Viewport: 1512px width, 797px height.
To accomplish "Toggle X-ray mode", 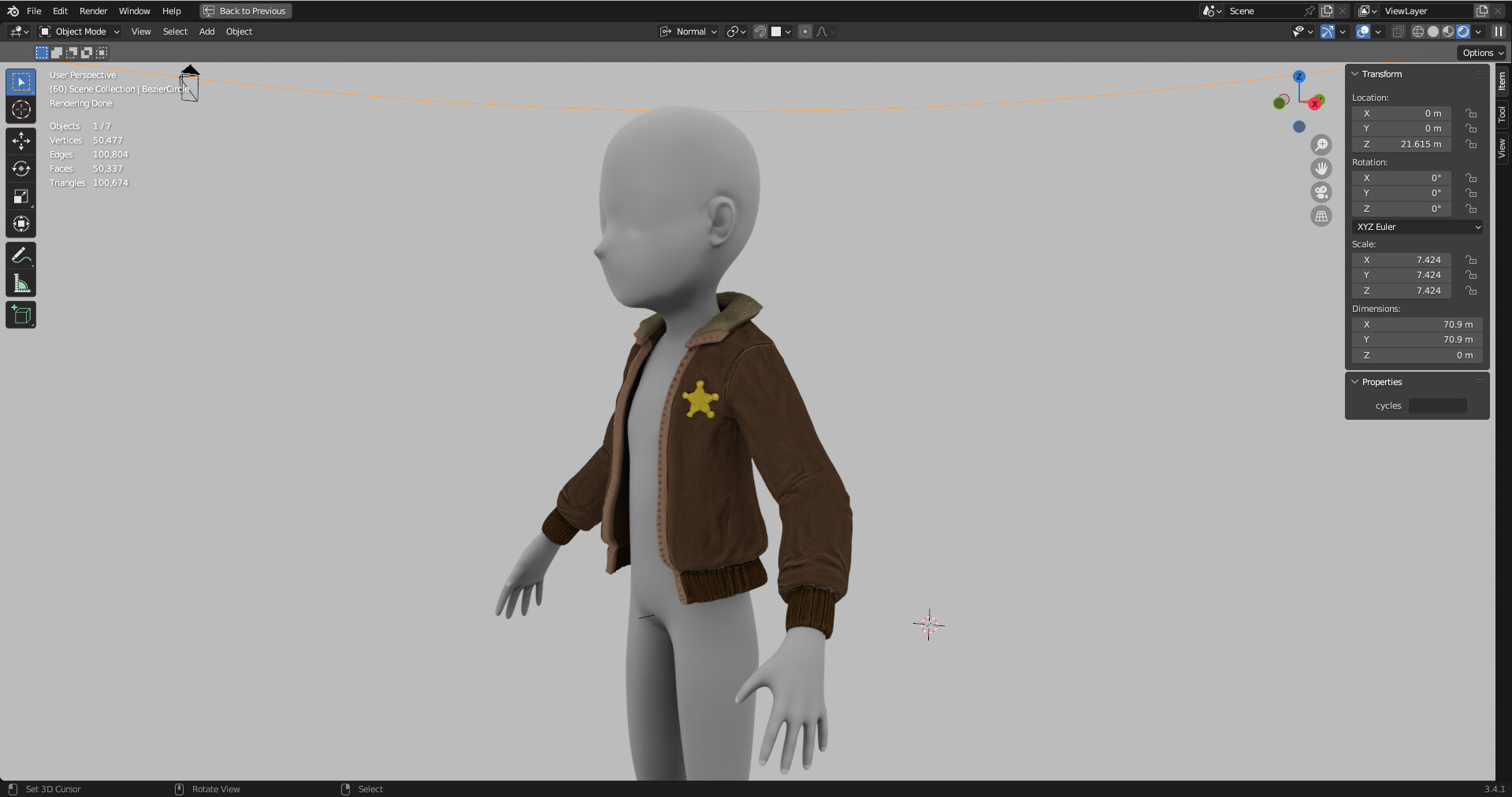I will pyautogui.click(x=1399, y=32).
